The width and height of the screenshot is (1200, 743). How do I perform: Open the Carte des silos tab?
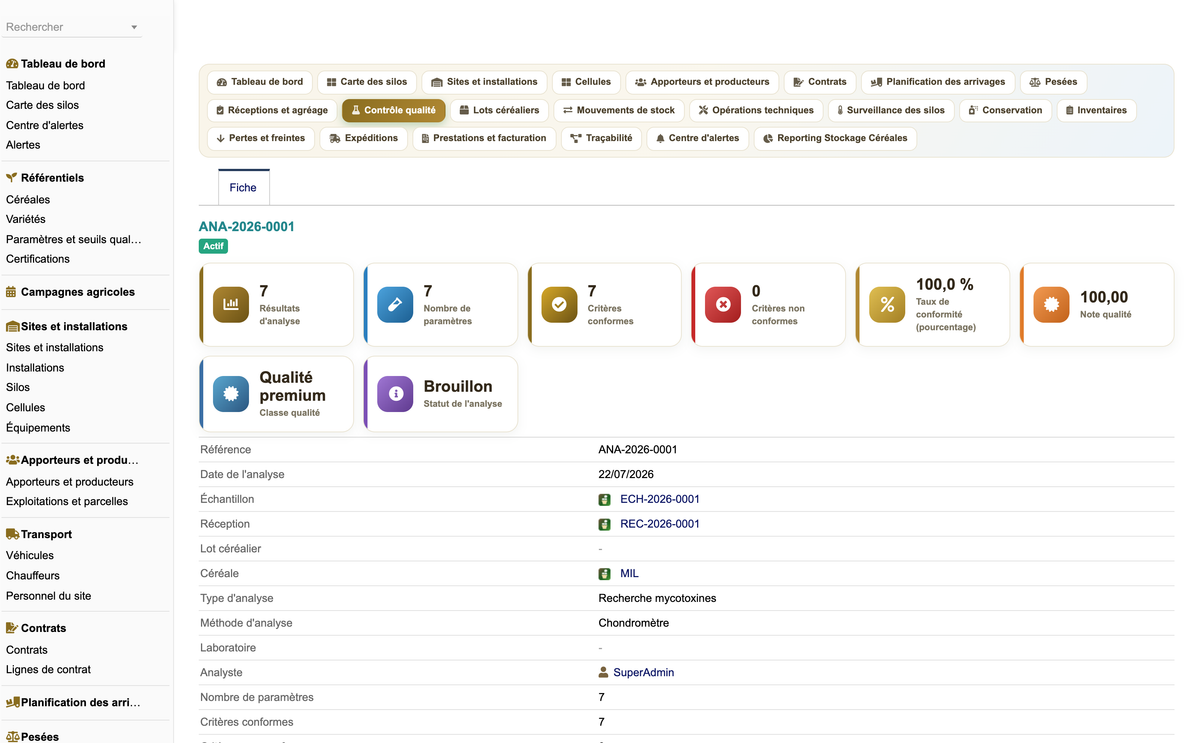click(x=367, y=82)
